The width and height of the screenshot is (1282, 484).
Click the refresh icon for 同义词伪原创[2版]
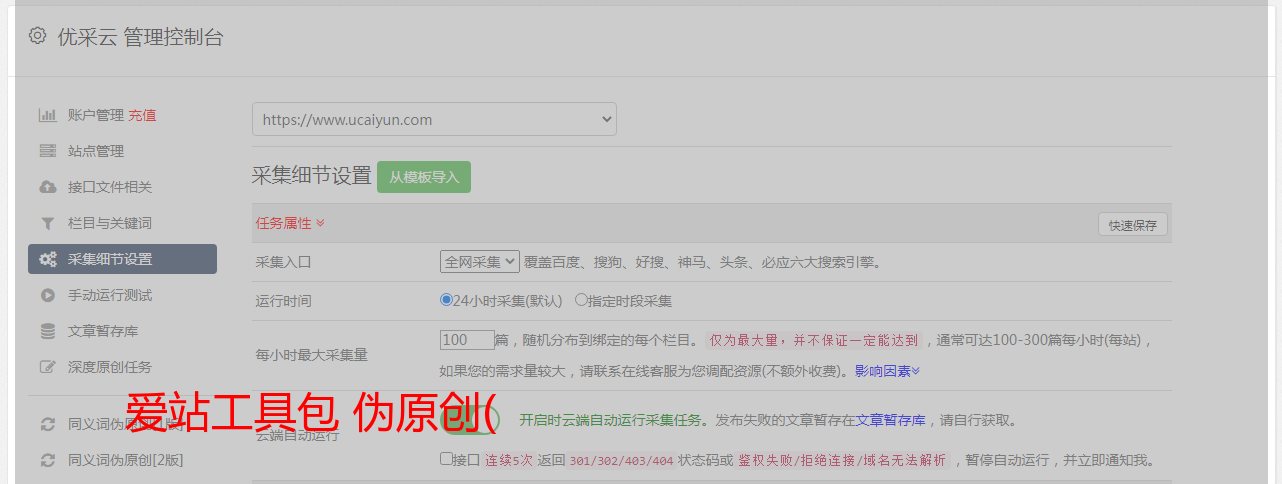pos(47,460)
